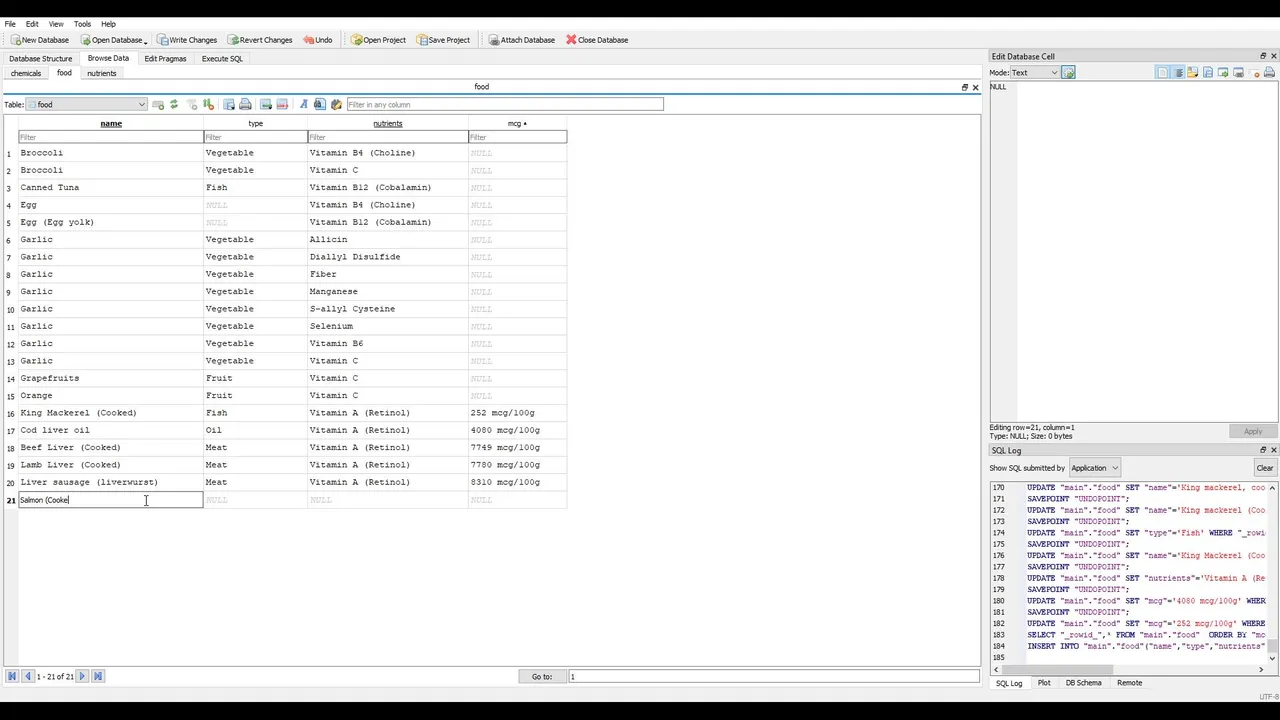Click the Go to: button
The image size is (1280, 720).
[542, 677]
